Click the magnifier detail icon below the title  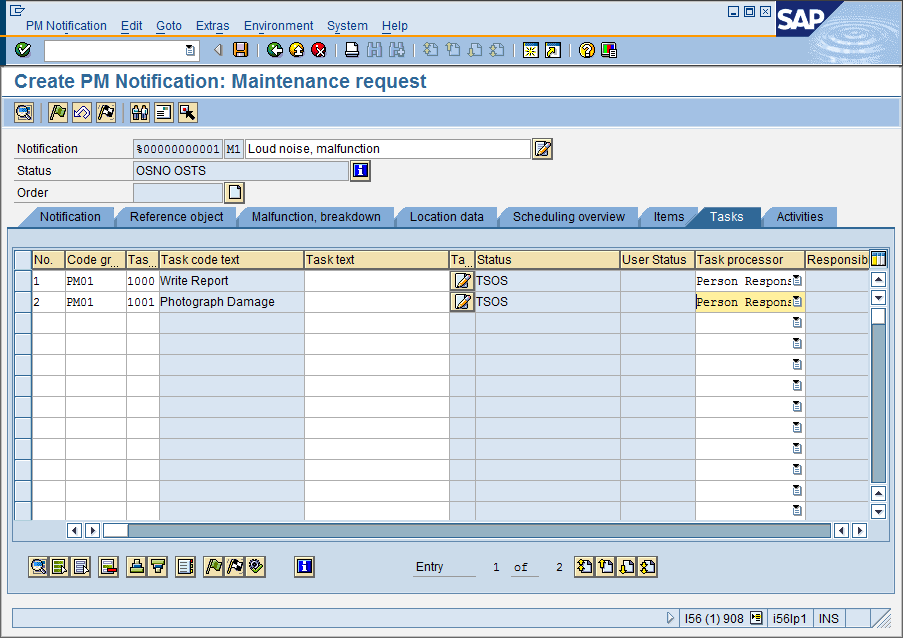pos(24,112)
